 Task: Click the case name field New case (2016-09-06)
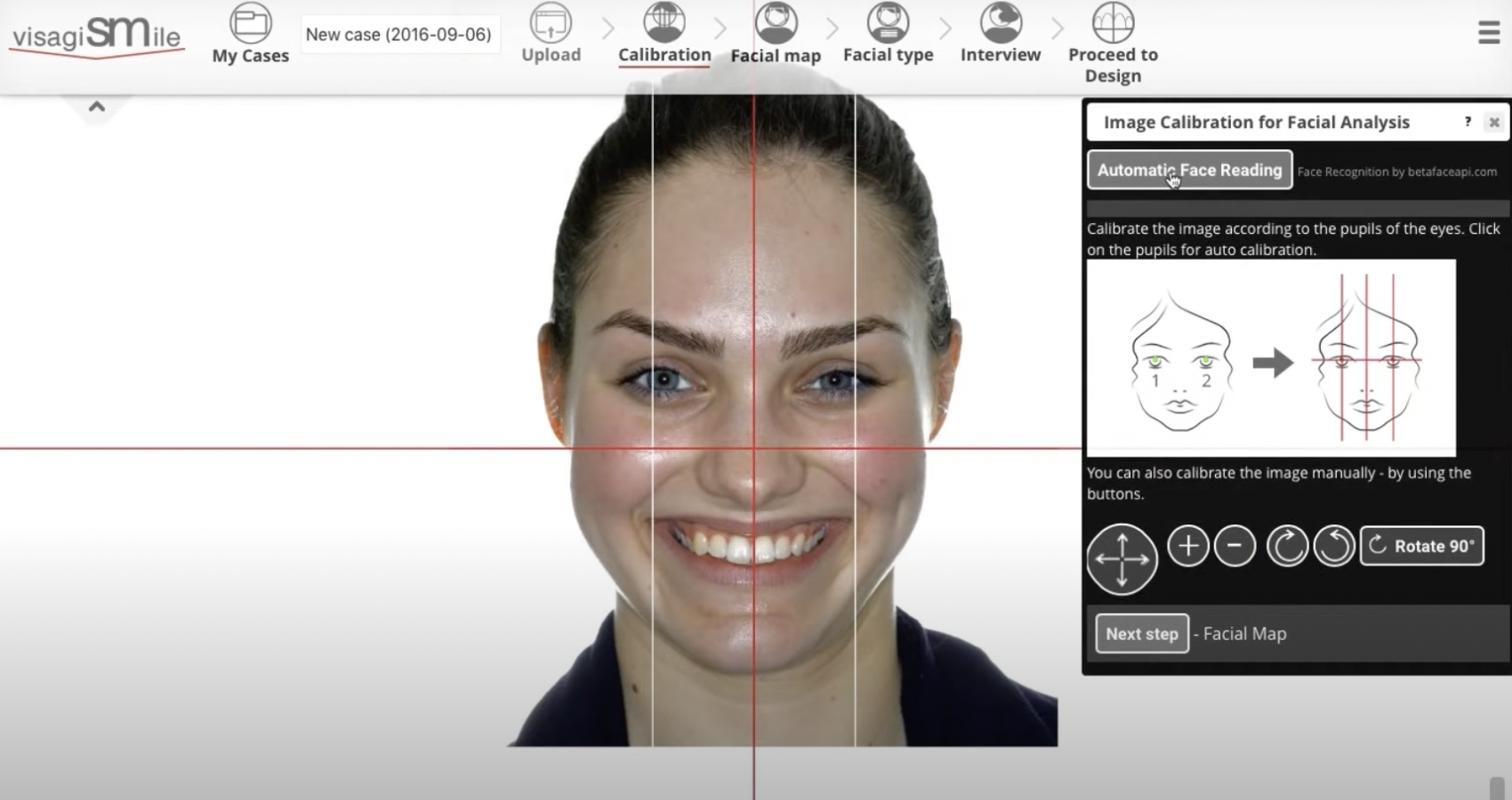pyautogui.click(x=398, y=35)
